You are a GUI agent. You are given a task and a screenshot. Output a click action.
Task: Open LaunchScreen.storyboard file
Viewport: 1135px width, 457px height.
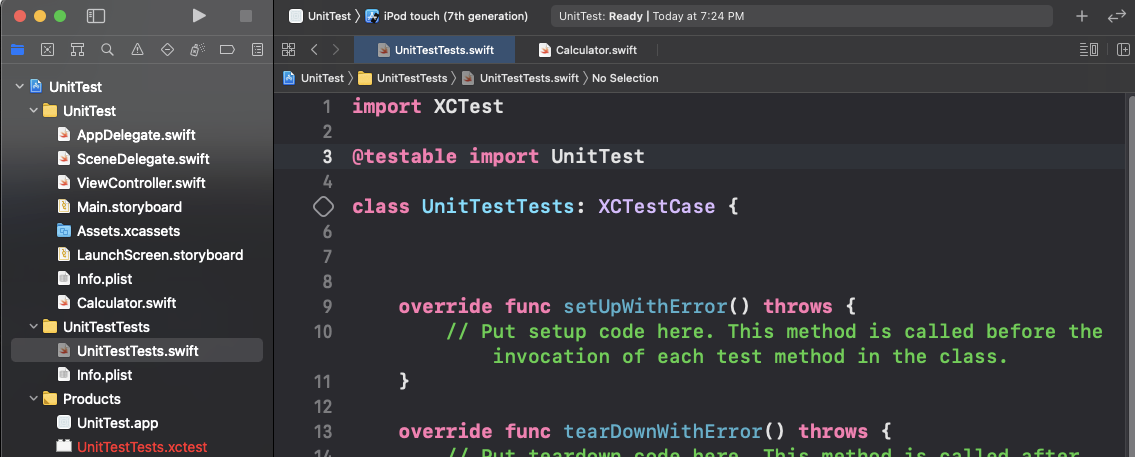(160, 255)
